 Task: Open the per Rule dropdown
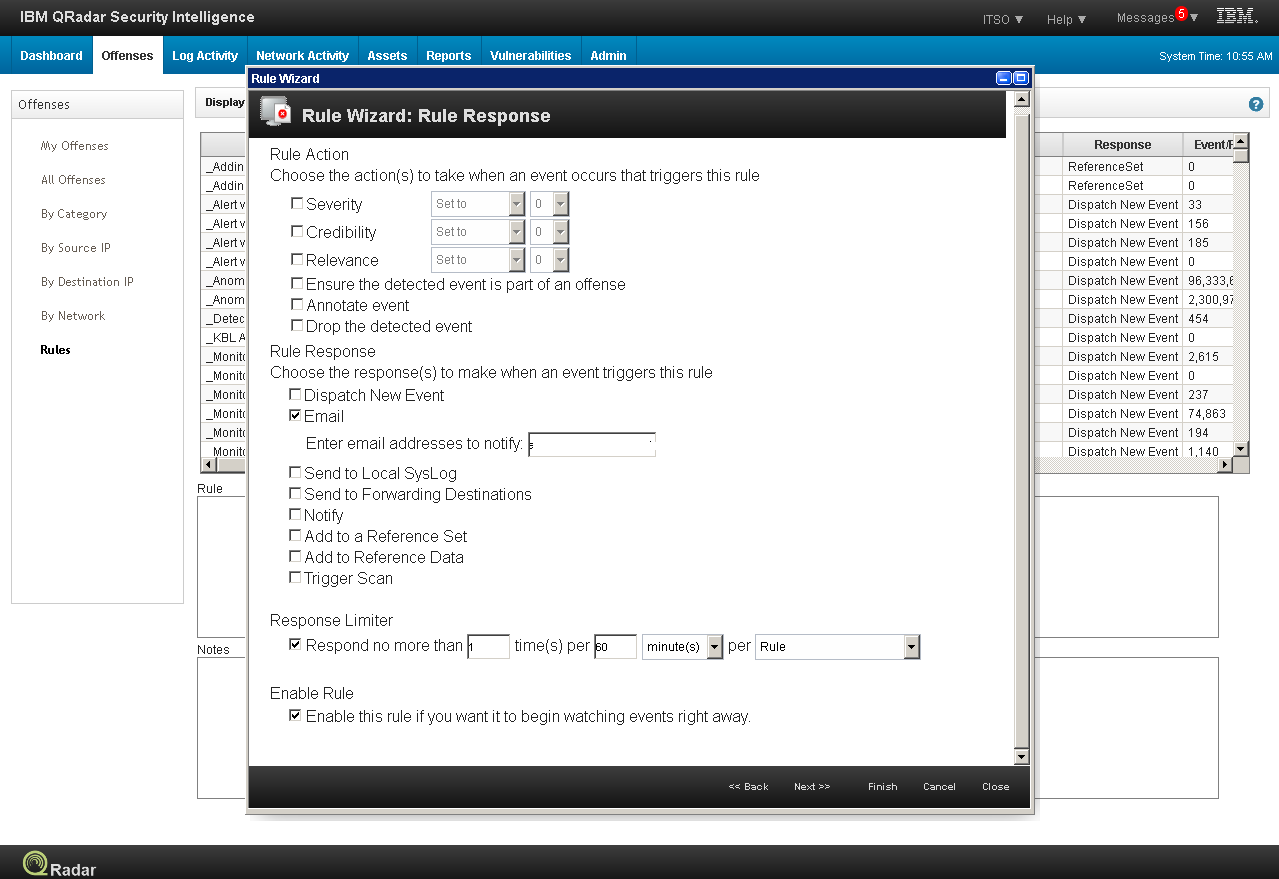837,647
